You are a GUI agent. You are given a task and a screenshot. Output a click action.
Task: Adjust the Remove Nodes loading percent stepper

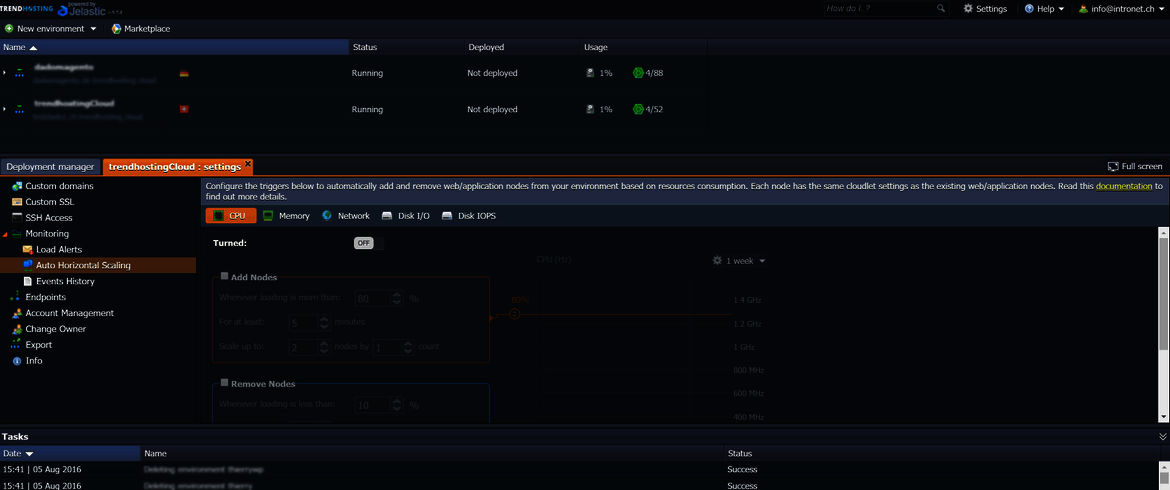click(x=396, y=405)
